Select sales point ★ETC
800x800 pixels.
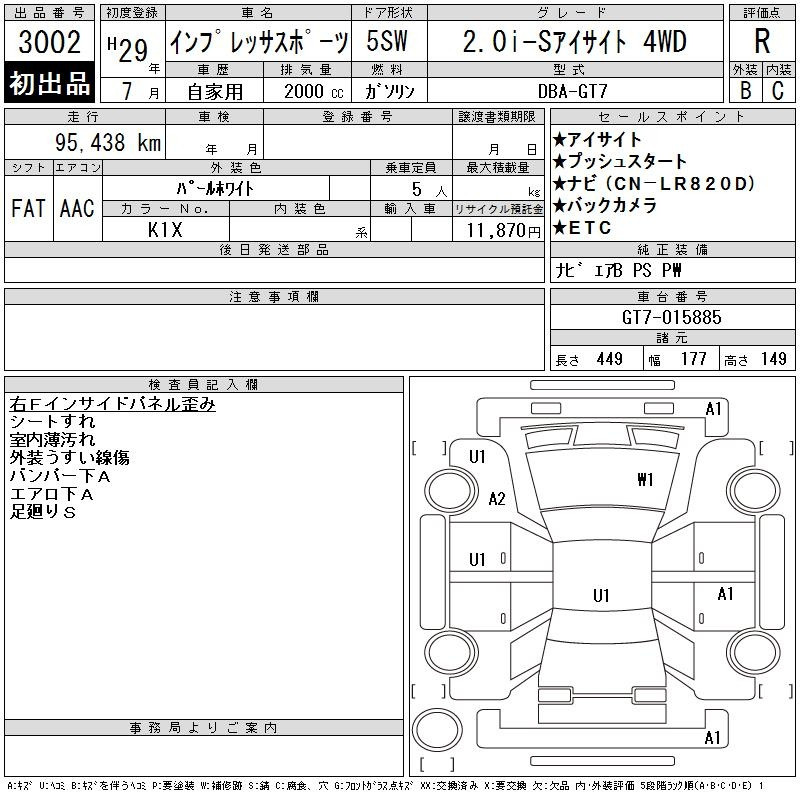tap(582, 228)
